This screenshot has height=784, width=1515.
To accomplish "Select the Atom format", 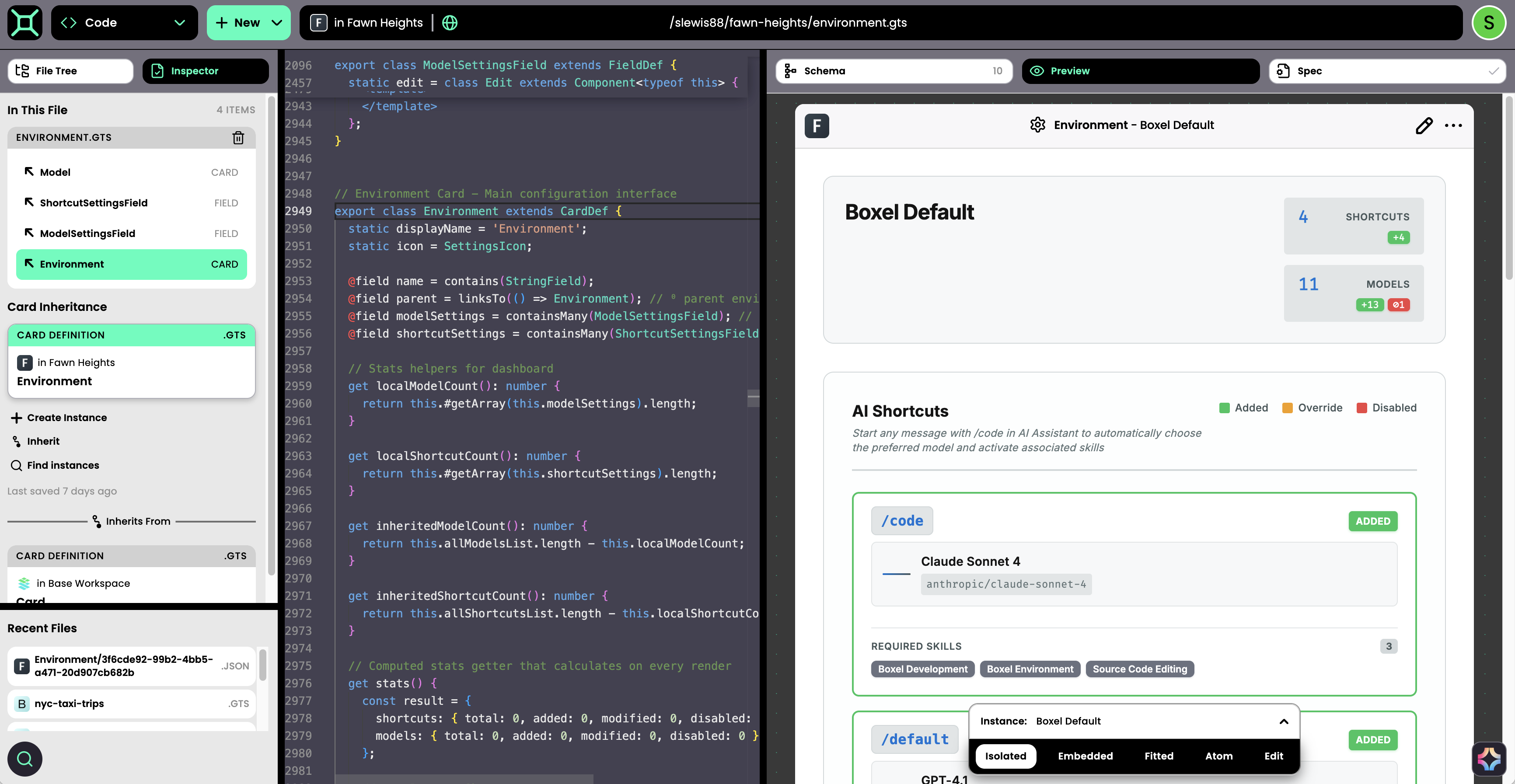I will (1218, 756).
